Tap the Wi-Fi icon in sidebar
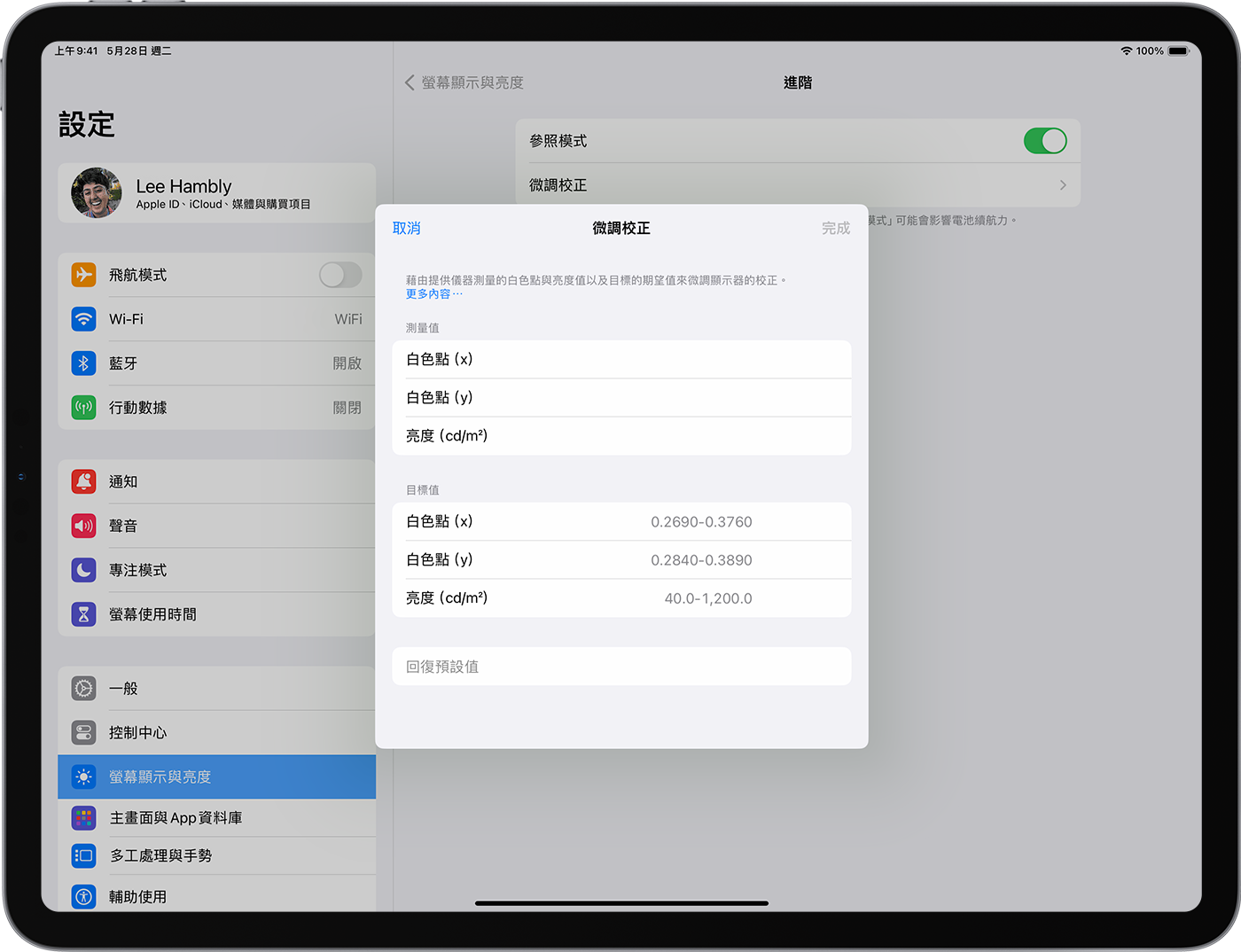The height and width of the screenshot is (952, 1241). [x=83, y=319]
